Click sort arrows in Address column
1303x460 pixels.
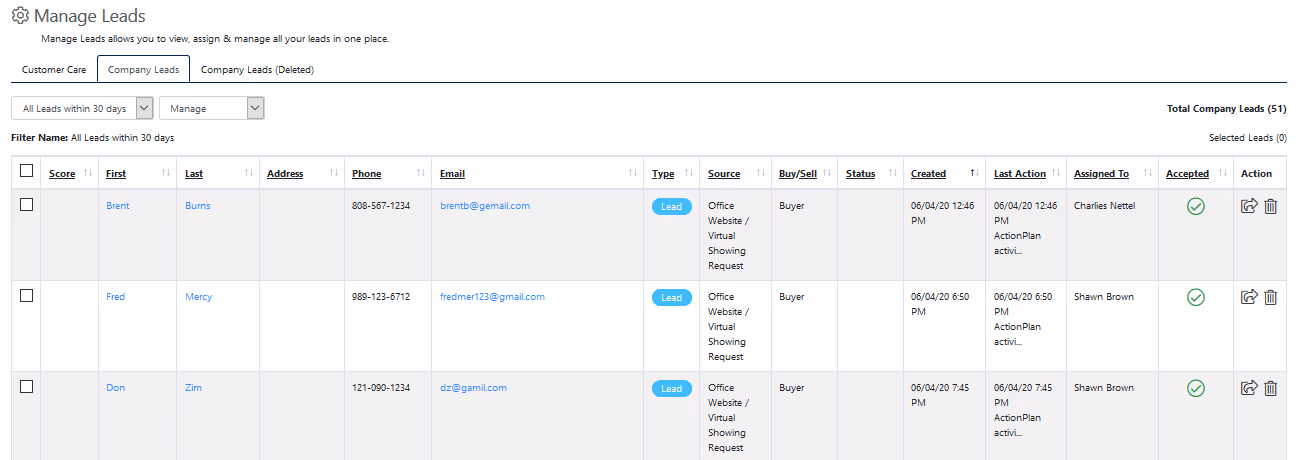tap(334, 174)
